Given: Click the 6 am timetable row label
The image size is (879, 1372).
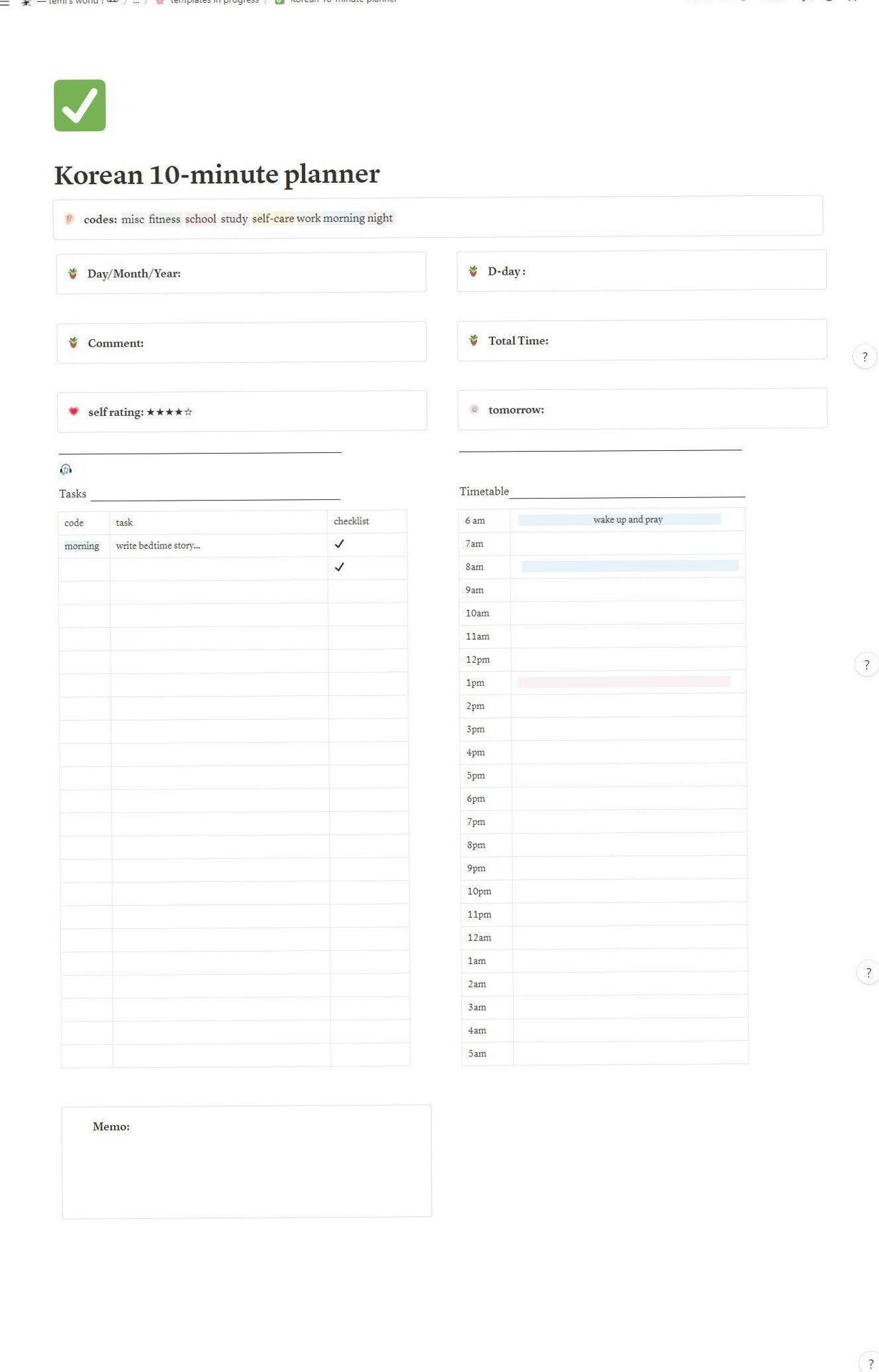Looking at the screenshot, I should (x=475, y=520).
